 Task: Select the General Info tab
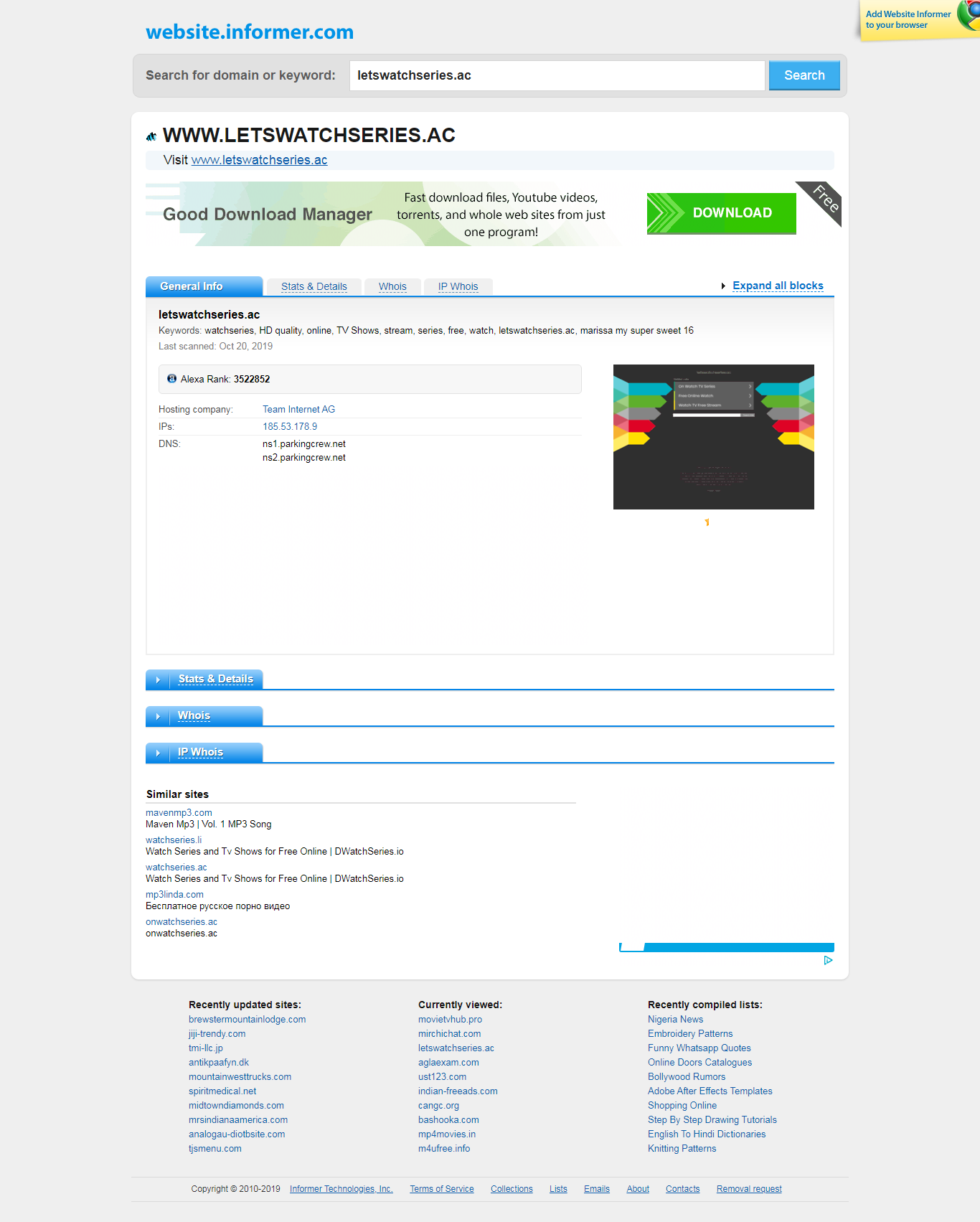204,286
